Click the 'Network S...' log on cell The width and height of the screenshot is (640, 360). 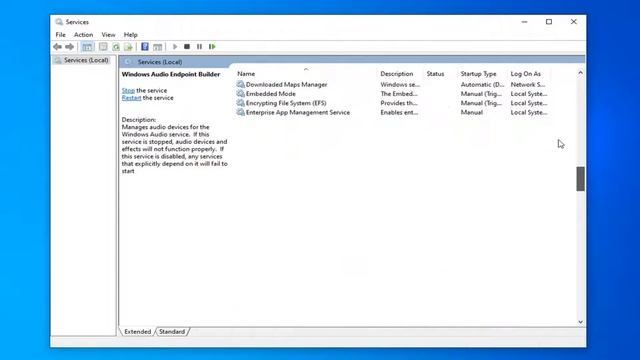pos(528,84)
